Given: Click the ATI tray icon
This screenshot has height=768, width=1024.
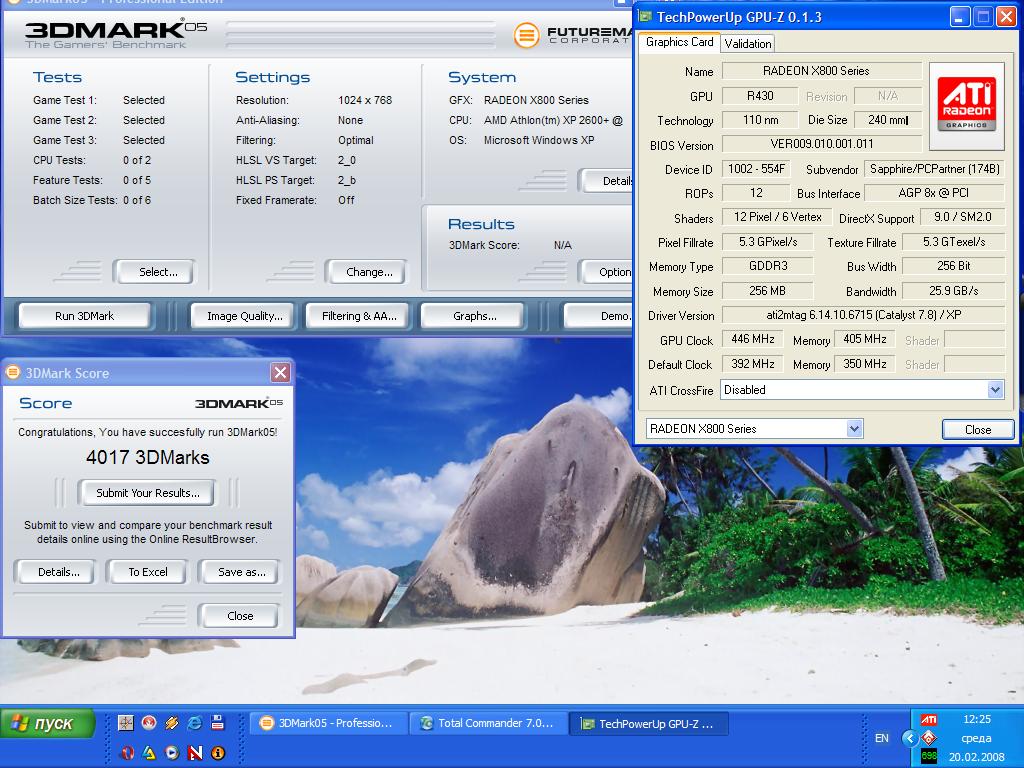Looking at the screenshot, I should pos(929,720).
